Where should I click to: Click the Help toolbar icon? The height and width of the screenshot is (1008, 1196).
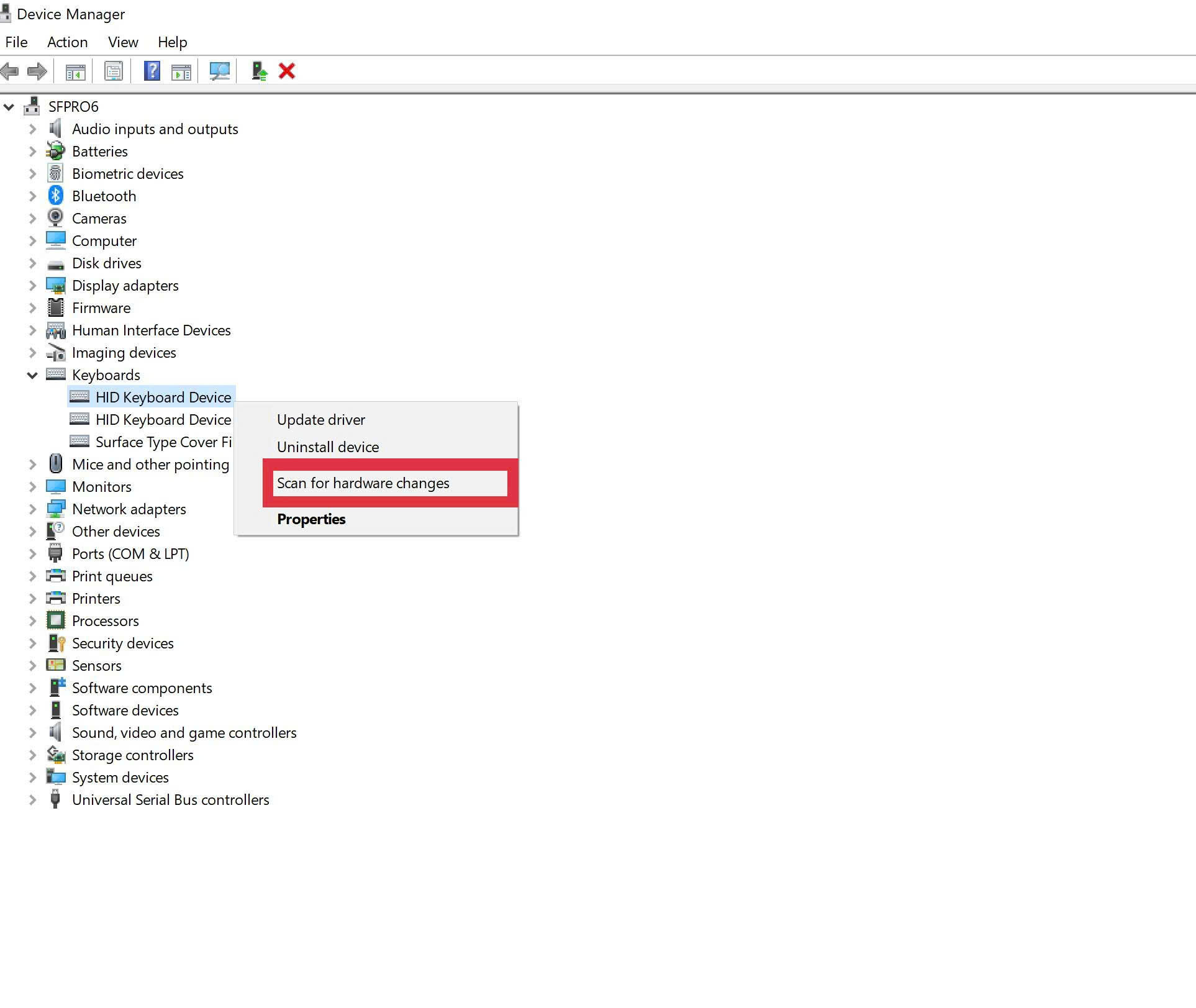[x=152, y=71]
